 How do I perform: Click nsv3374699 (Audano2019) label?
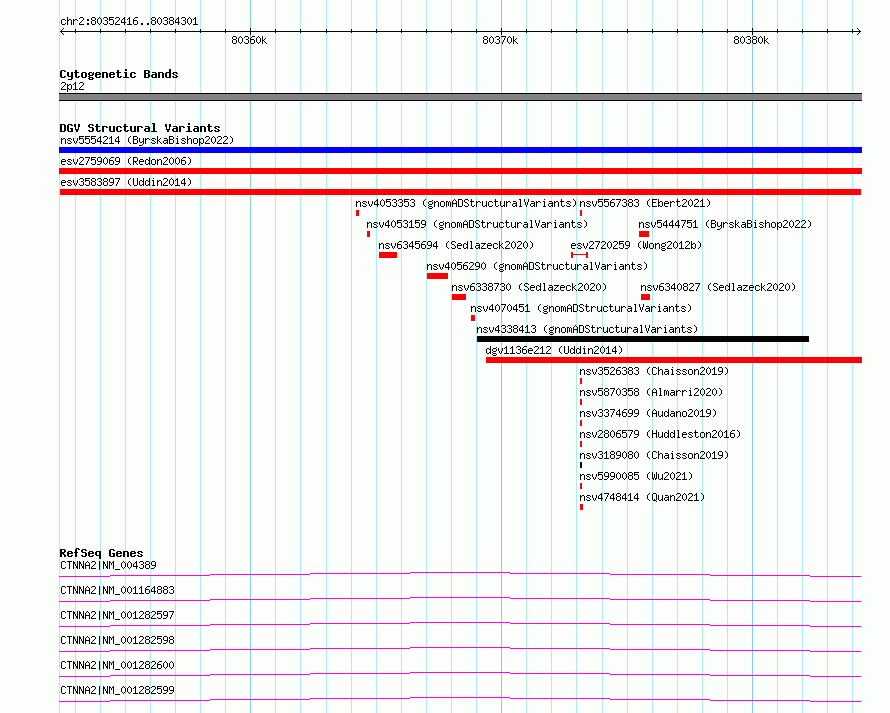click(x=648, y=413)
